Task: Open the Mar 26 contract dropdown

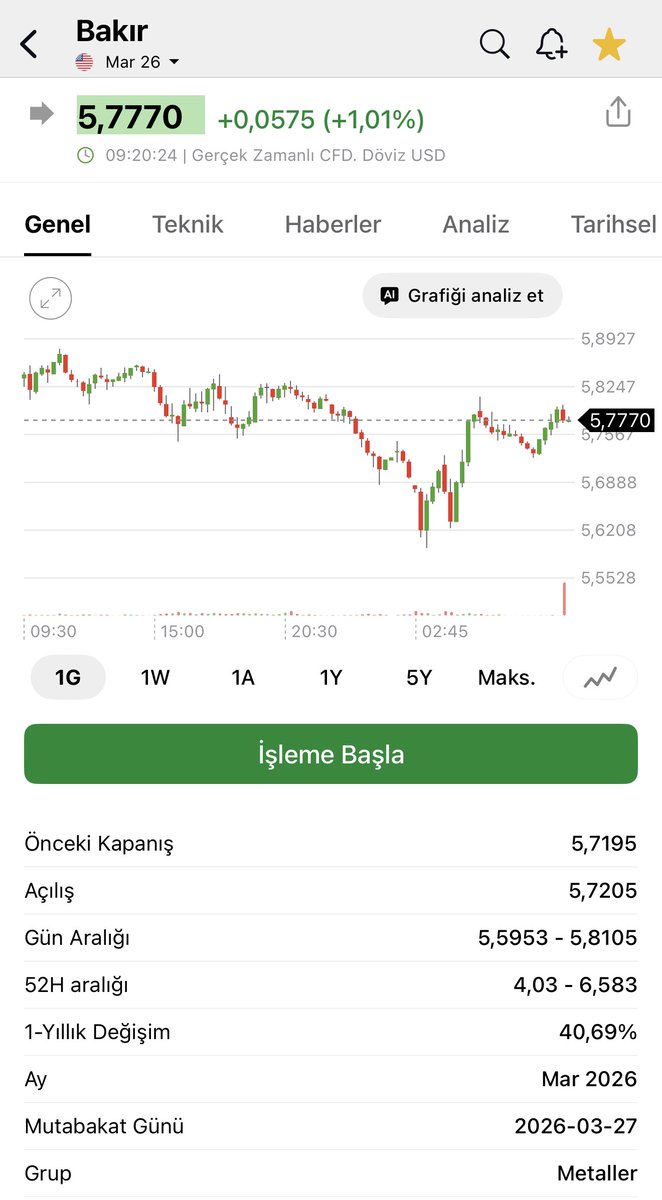Action: click(142, 62)
